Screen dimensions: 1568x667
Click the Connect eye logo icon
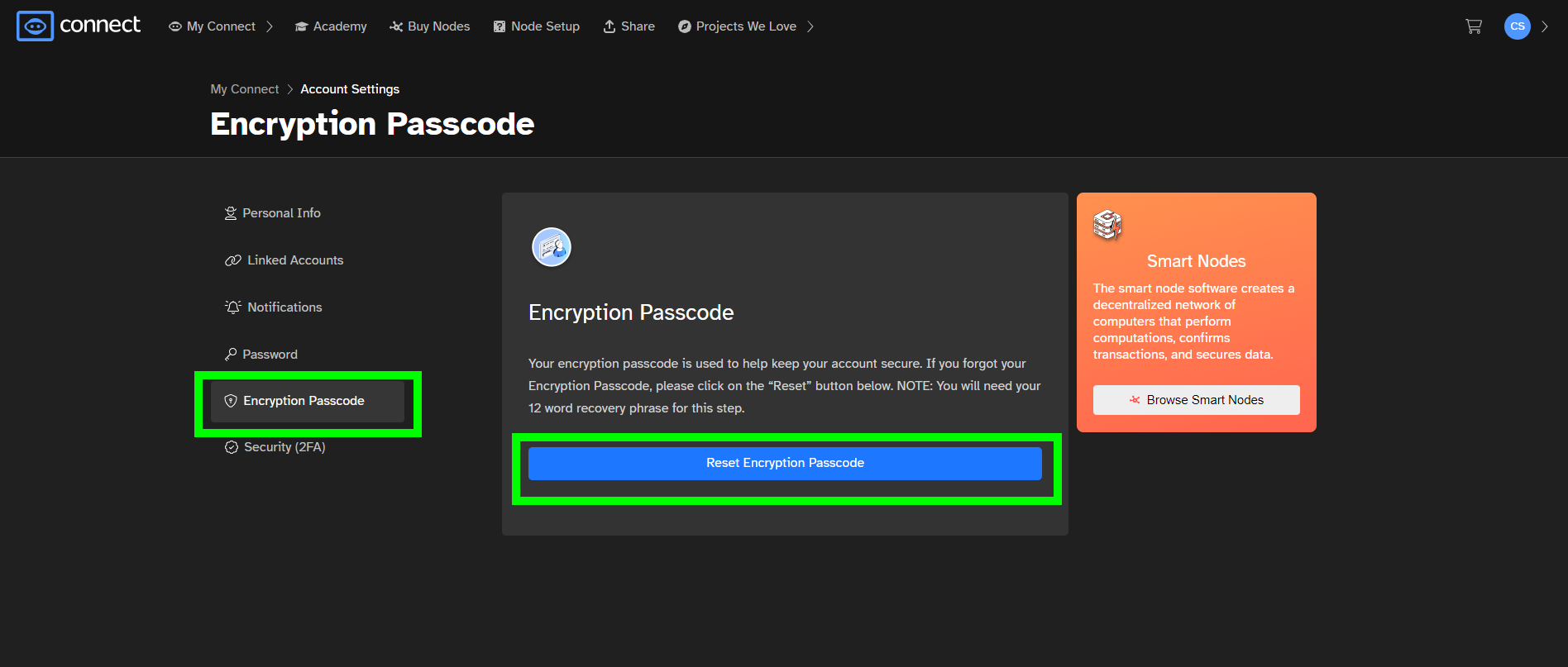pyautogui.click(x=35, y=26)
